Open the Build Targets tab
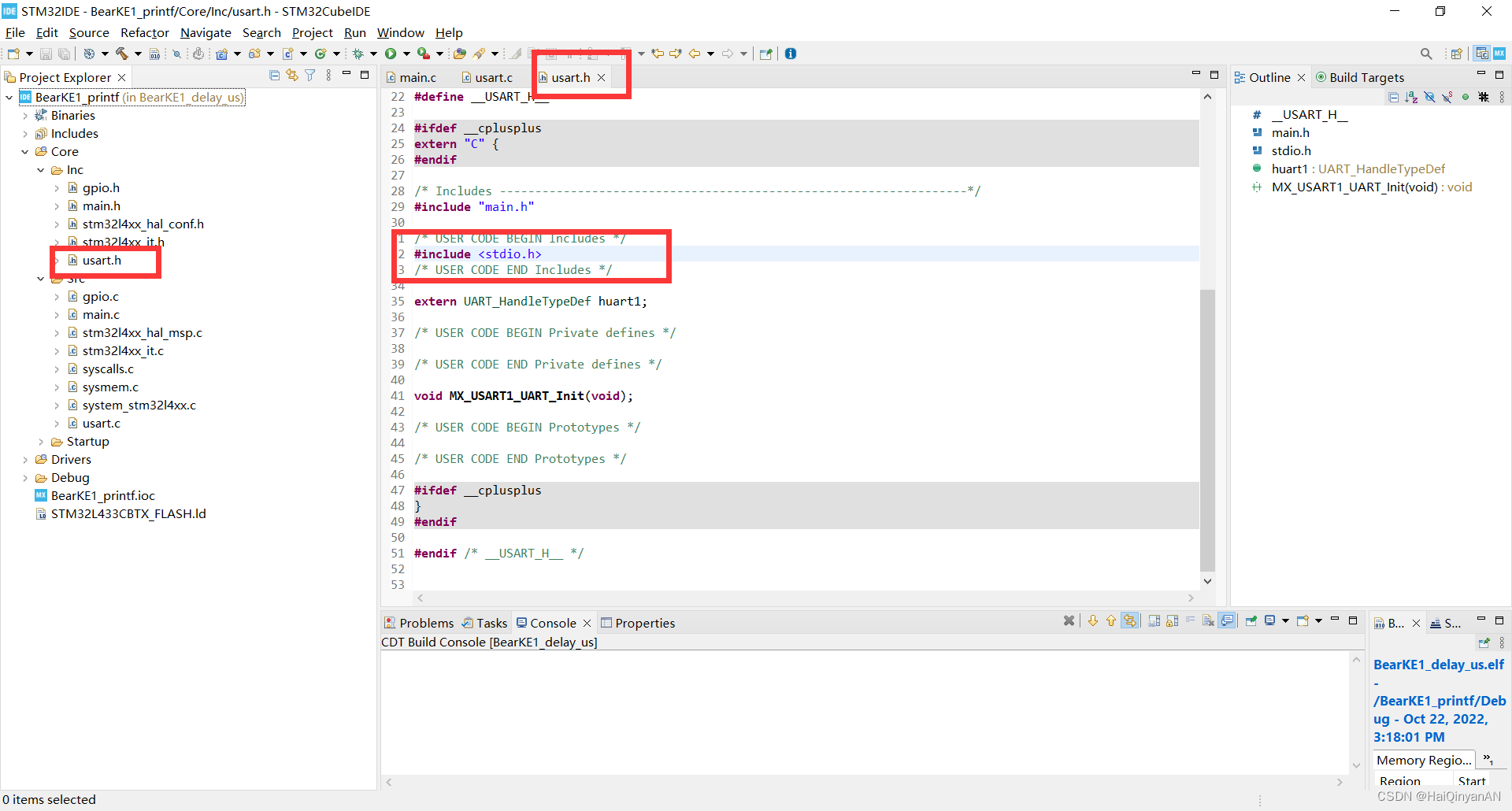This screenshot has height=811, width=1512. (1360, 77)
